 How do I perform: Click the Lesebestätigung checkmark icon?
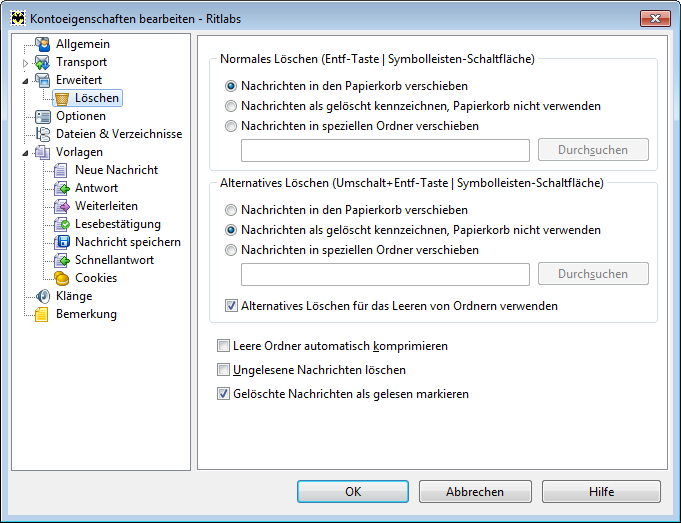(62, 224)
